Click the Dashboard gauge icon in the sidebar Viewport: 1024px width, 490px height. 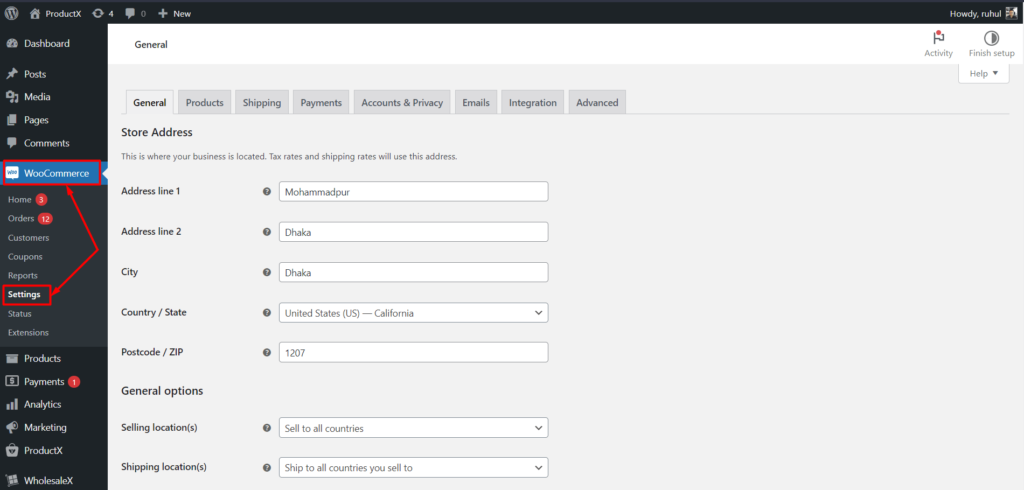pyautogui.click(x=12, y=44)
